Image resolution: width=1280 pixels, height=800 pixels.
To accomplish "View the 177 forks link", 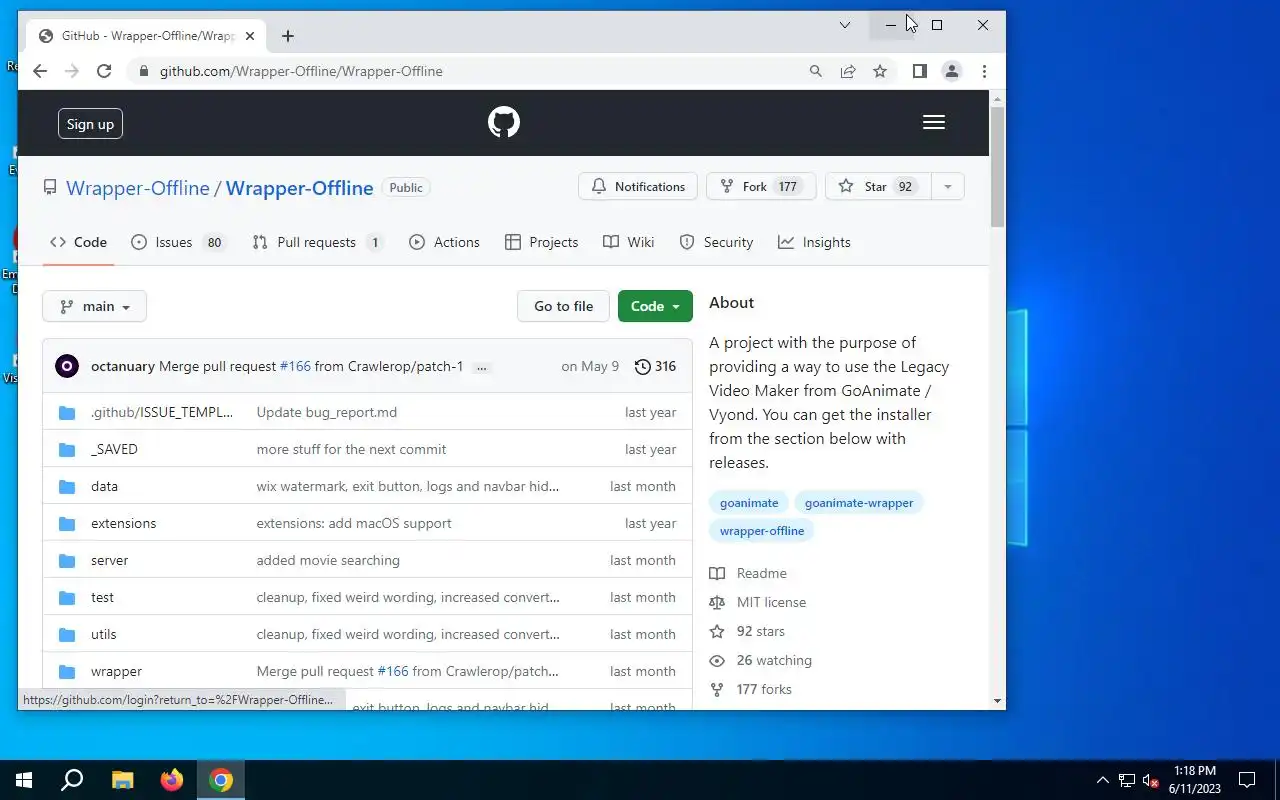I will pos(750,689).
